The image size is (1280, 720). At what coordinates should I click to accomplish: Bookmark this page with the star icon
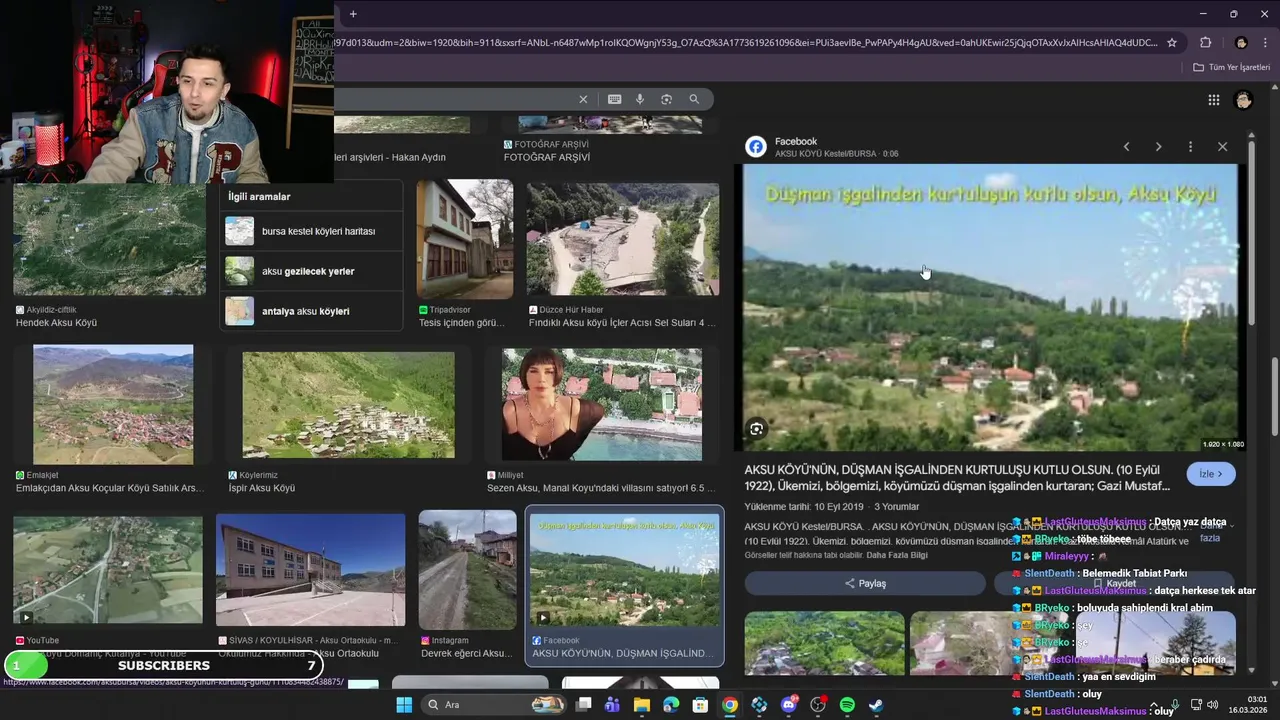(1172, 43)
